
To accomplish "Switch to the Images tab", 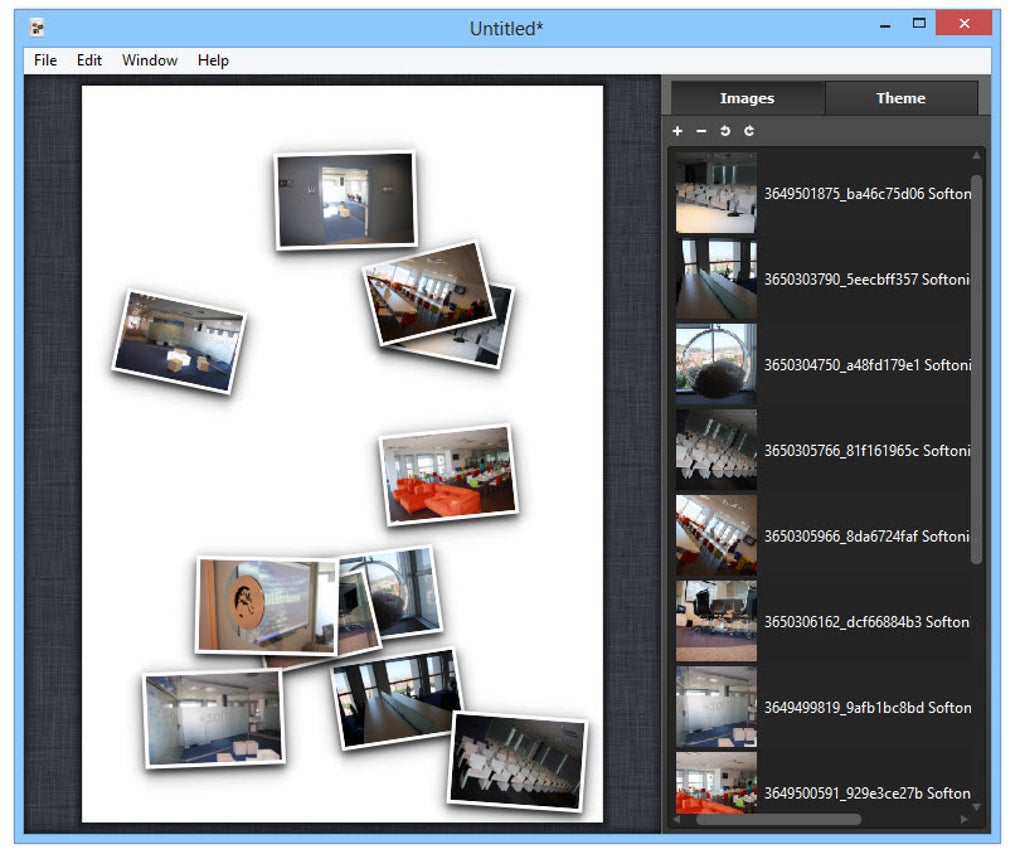I will (747, 98).
